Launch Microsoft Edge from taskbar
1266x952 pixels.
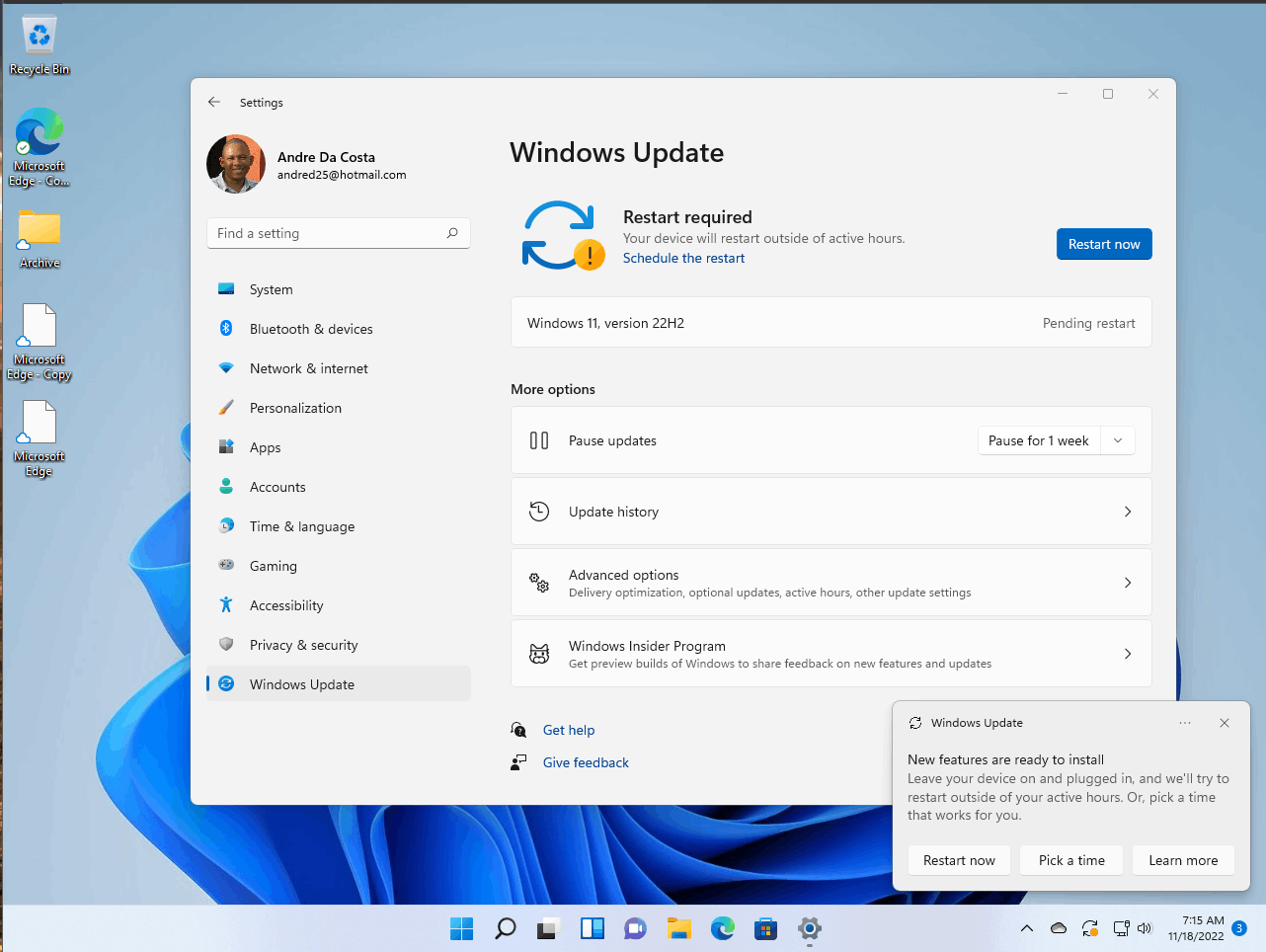(723, 928)
